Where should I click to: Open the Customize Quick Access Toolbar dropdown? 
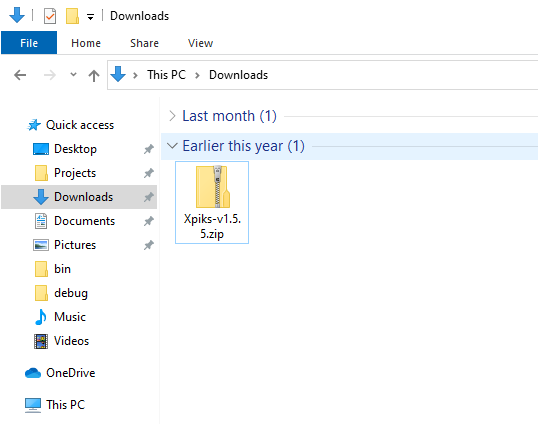[90, 16]
